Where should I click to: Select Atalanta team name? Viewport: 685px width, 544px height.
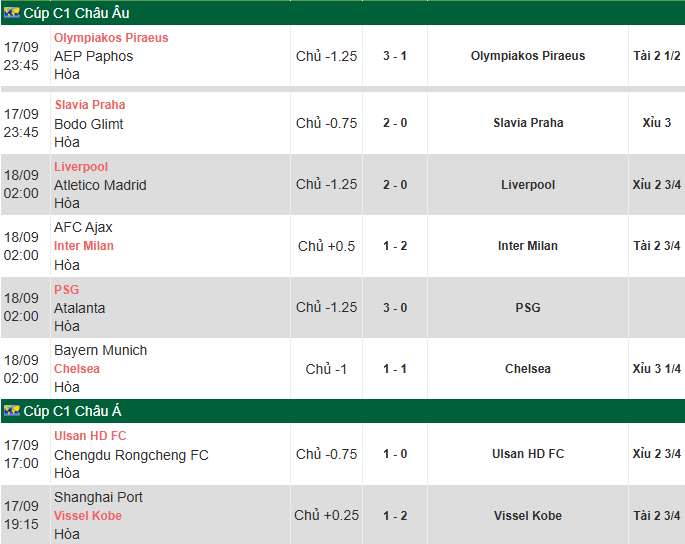coord(80,308)
